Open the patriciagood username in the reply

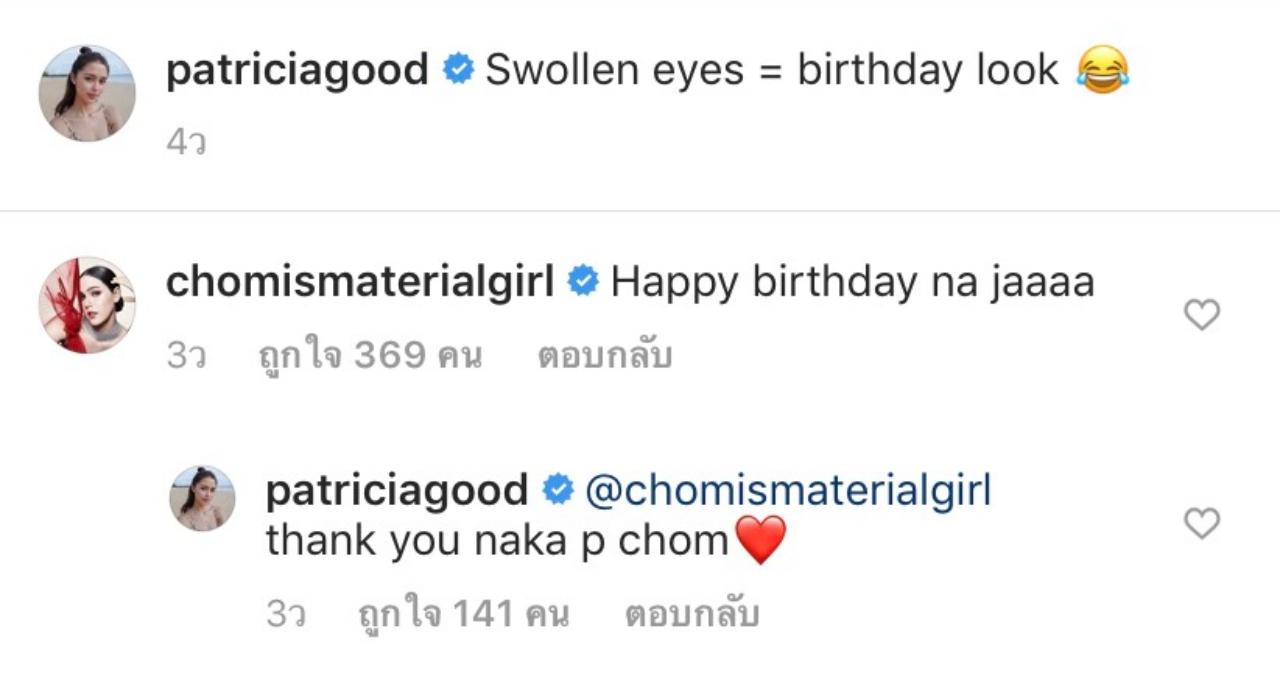397,490
